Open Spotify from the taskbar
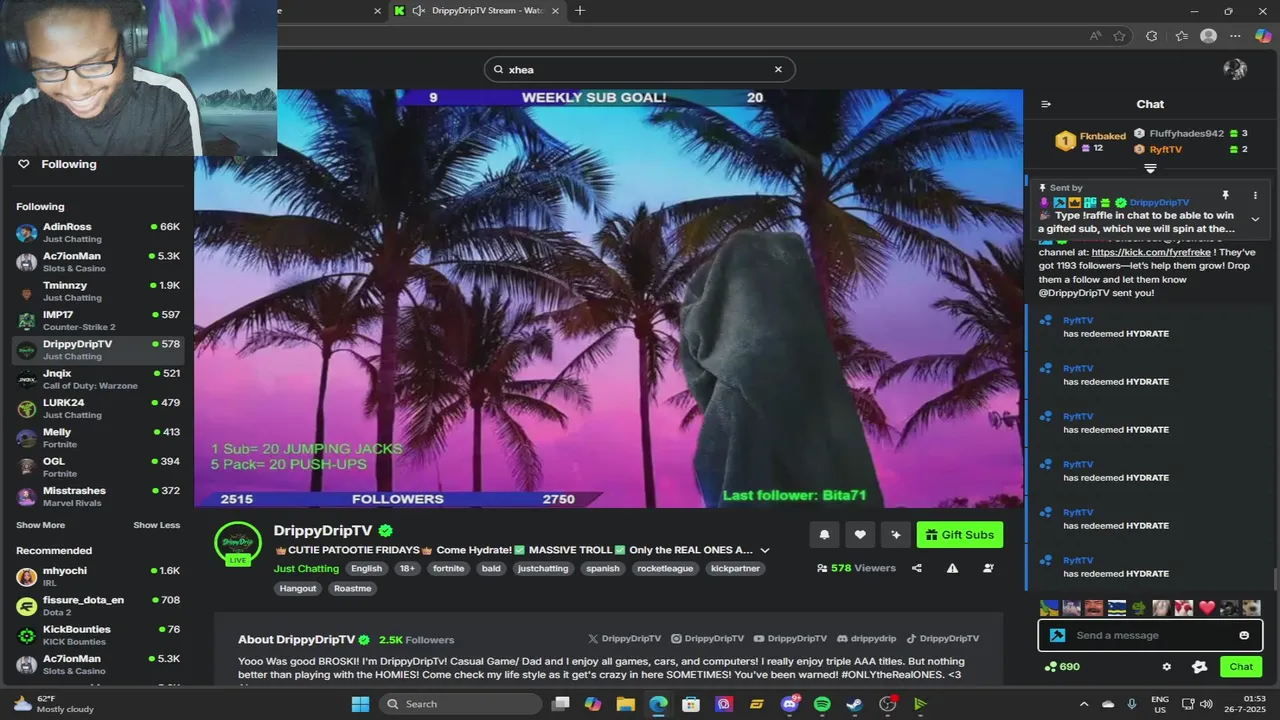The width and height of the screenshot is (1280, 720). coord(822,704)
